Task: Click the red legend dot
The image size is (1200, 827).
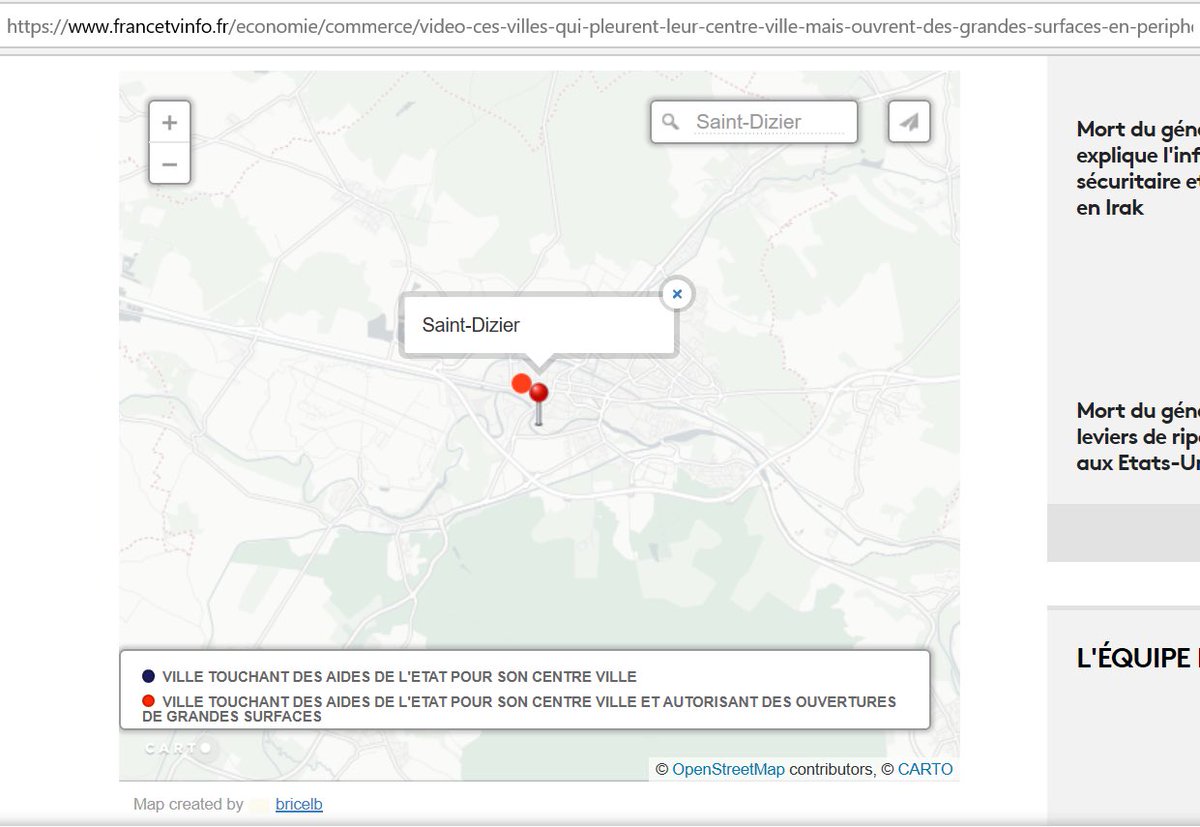Action: pyautogui.click(x=149, y=701)
